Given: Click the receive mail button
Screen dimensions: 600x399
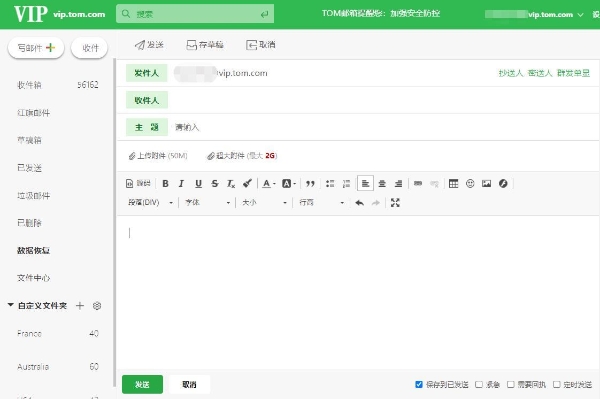Looking at the screenshot, I should coord(90,48).
